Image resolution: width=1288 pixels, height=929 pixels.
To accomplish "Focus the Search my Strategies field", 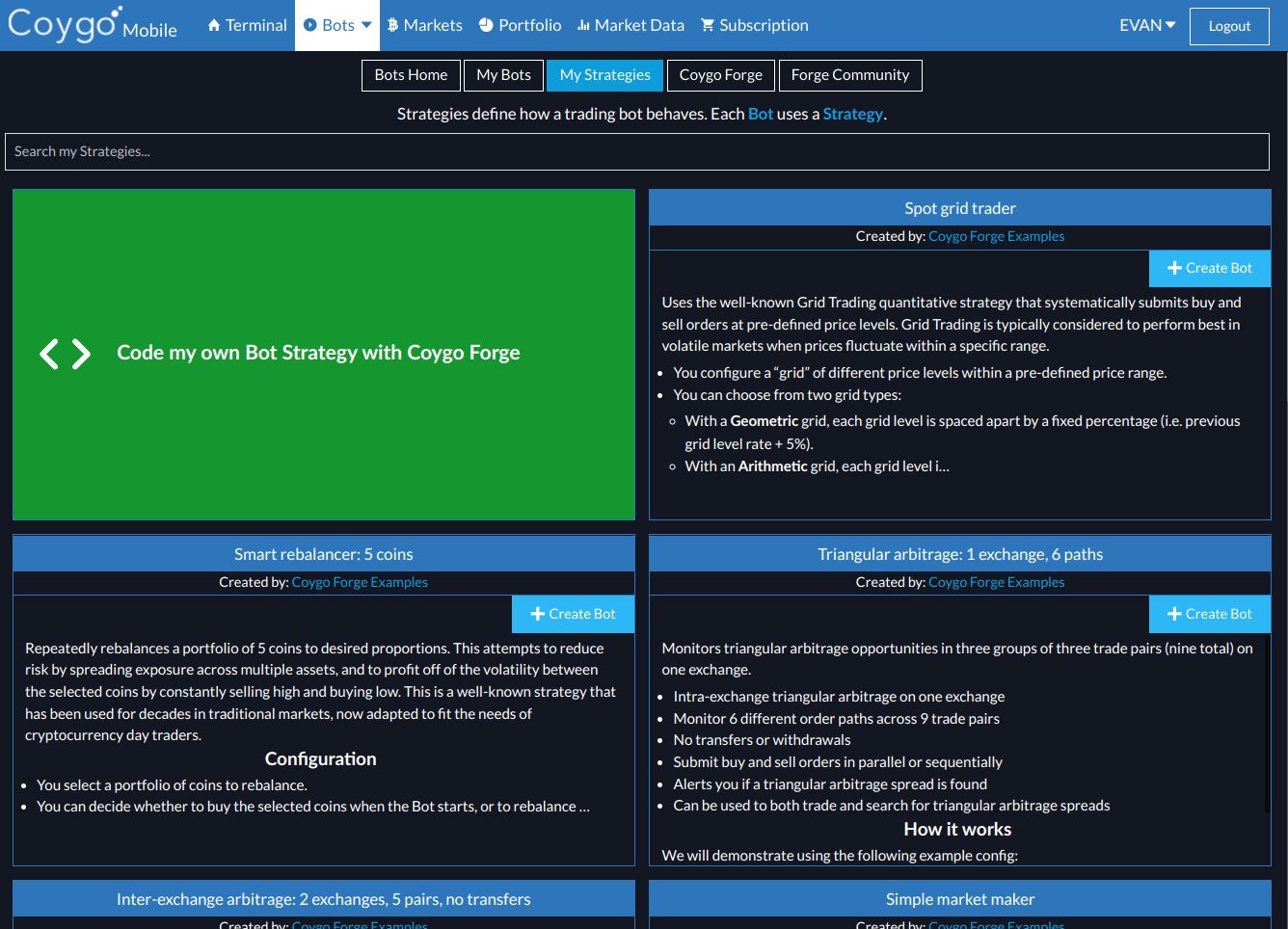I will (637, 151).
